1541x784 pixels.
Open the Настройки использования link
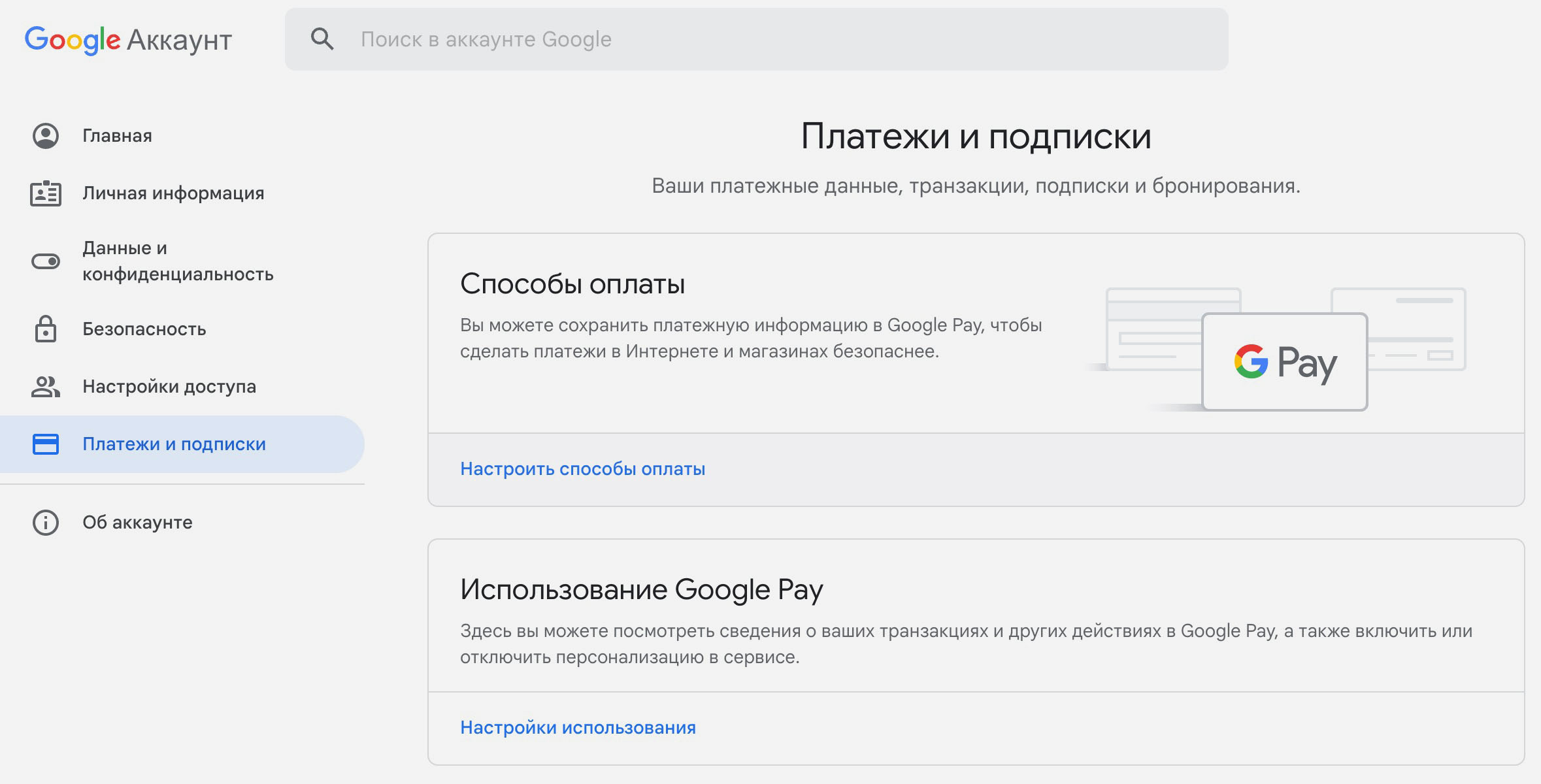click(578, 728)
